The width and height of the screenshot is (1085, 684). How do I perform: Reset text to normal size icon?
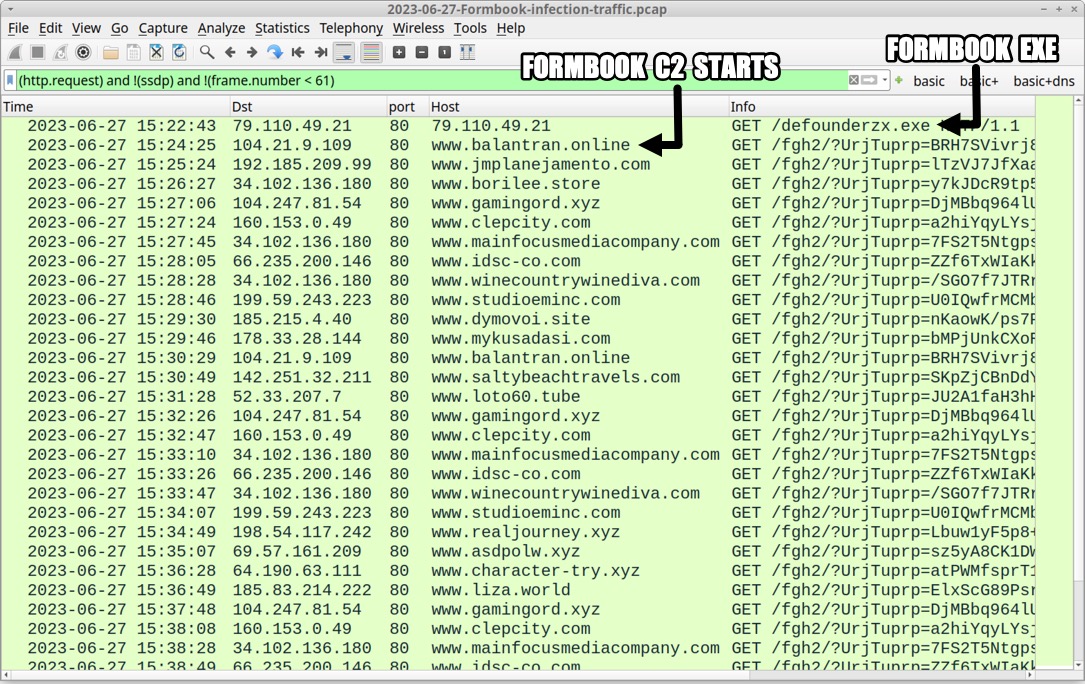445,52
